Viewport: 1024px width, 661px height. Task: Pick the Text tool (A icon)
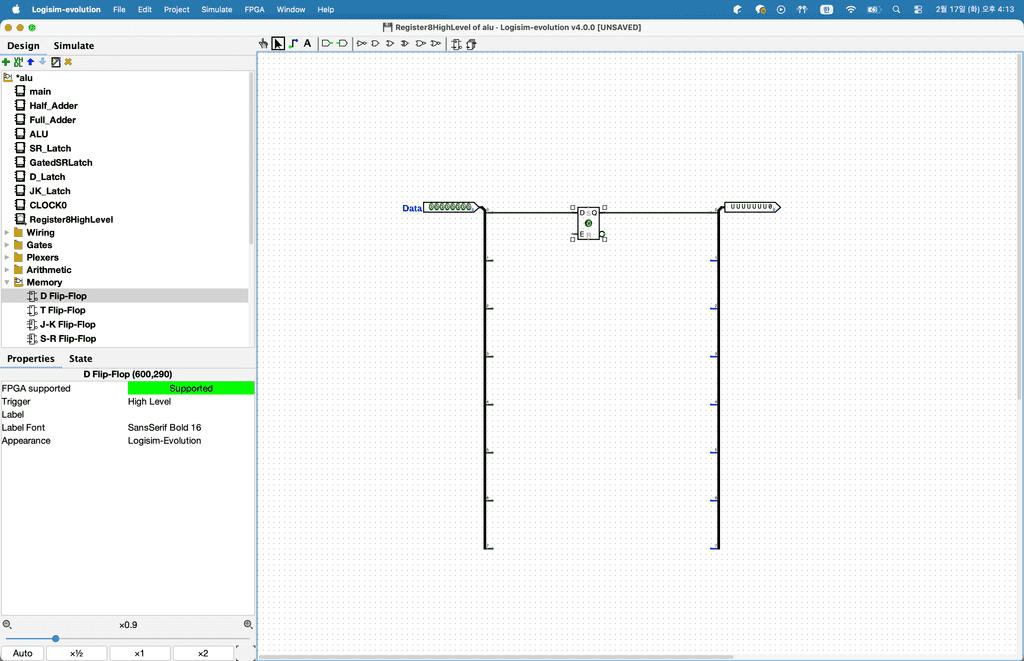[x=307, y=44]
